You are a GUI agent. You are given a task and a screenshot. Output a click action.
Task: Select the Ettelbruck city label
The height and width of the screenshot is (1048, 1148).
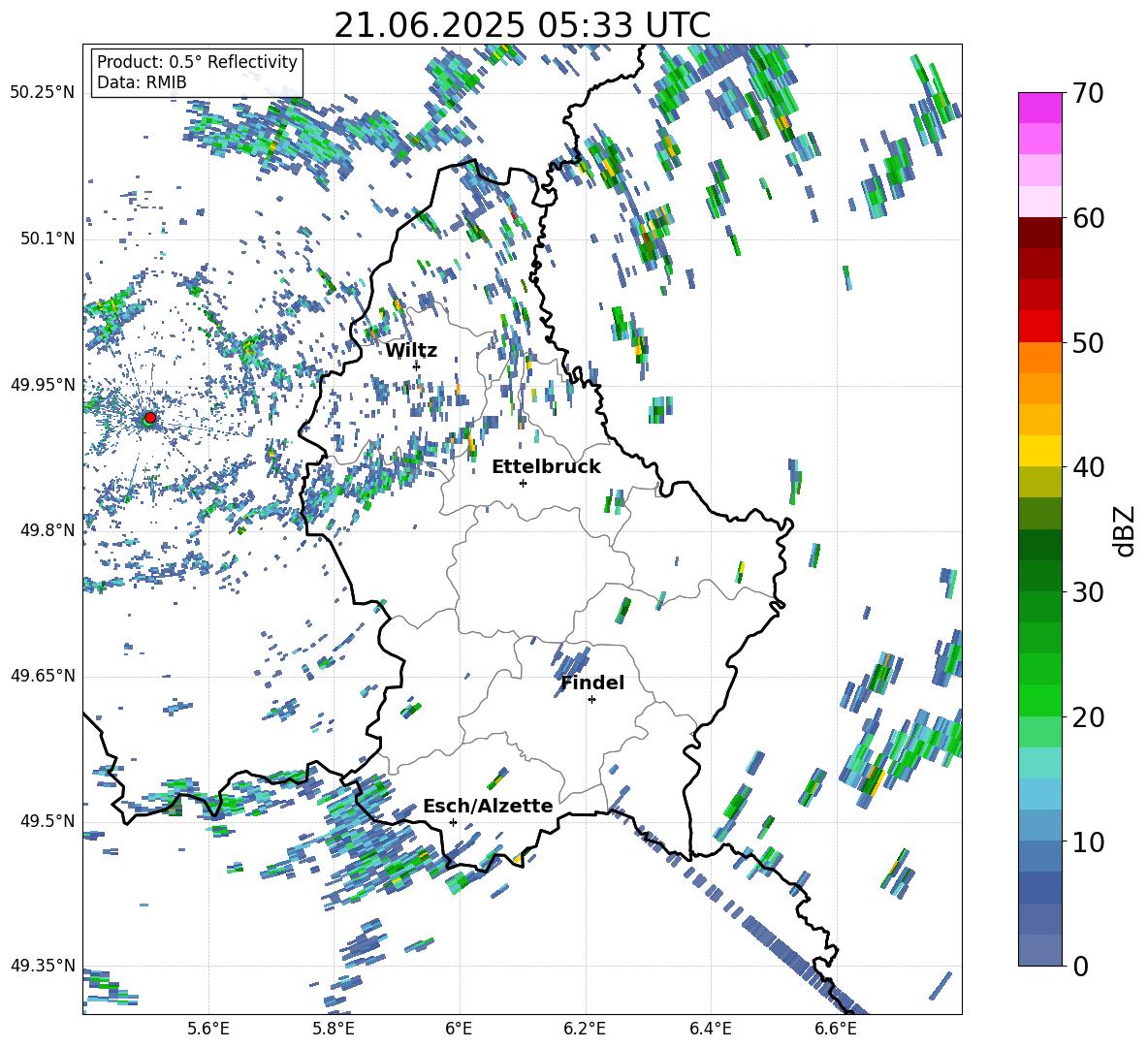click(546, 467)
